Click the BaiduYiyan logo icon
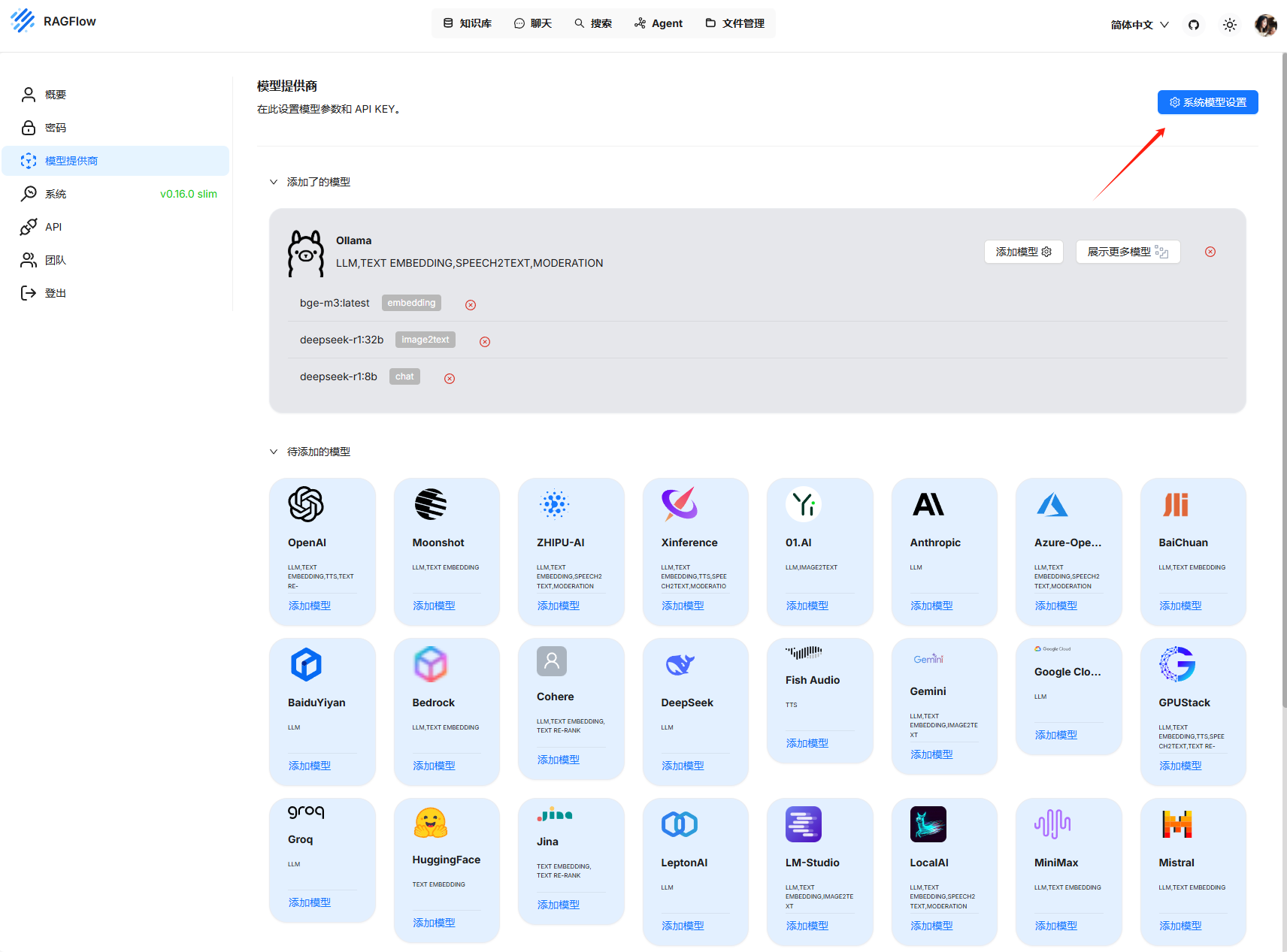The width and height of the screenshot is (1287, 952). pyautogui.click(x=306, y=664)
